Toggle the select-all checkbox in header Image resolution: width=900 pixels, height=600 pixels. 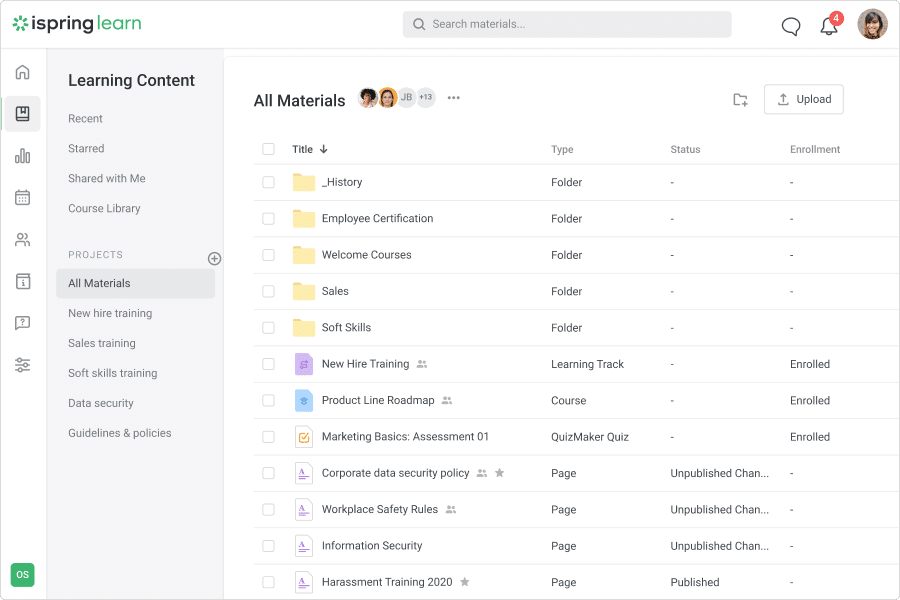point(268,149)
